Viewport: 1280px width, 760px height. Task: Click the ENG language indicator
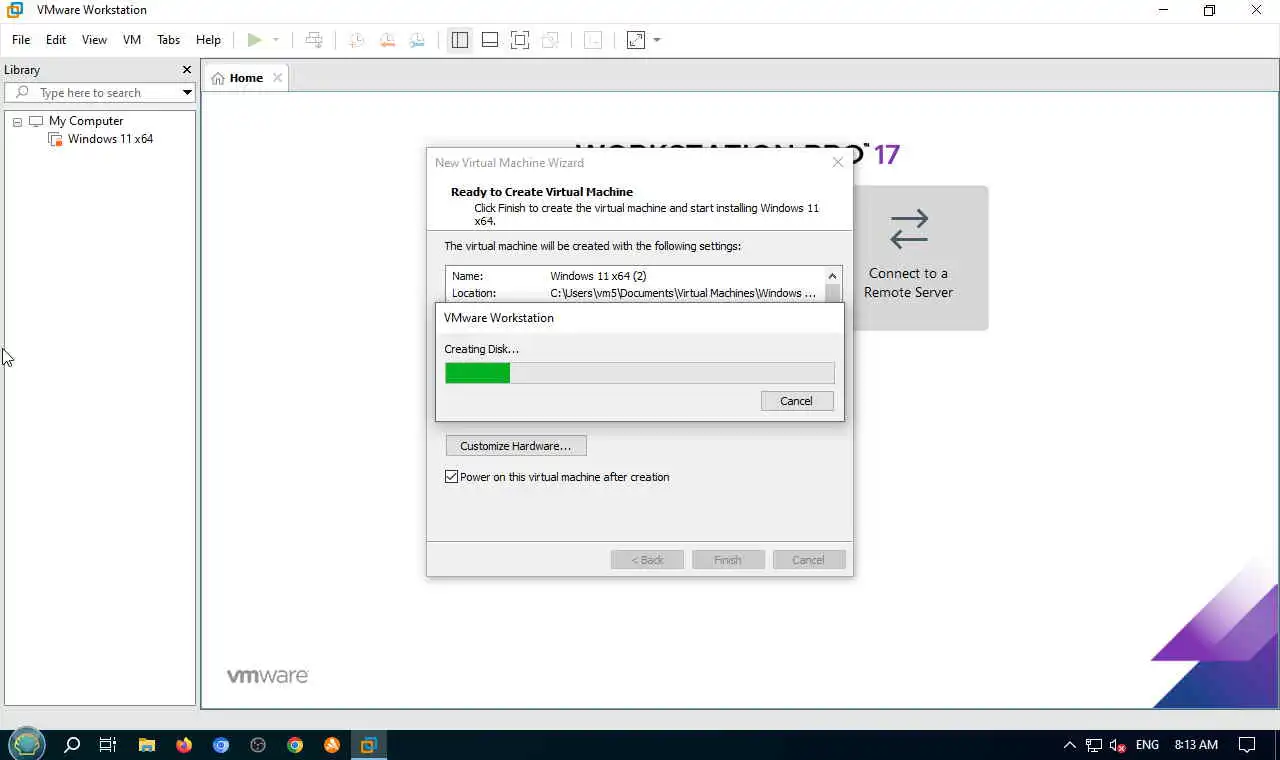1147,745
